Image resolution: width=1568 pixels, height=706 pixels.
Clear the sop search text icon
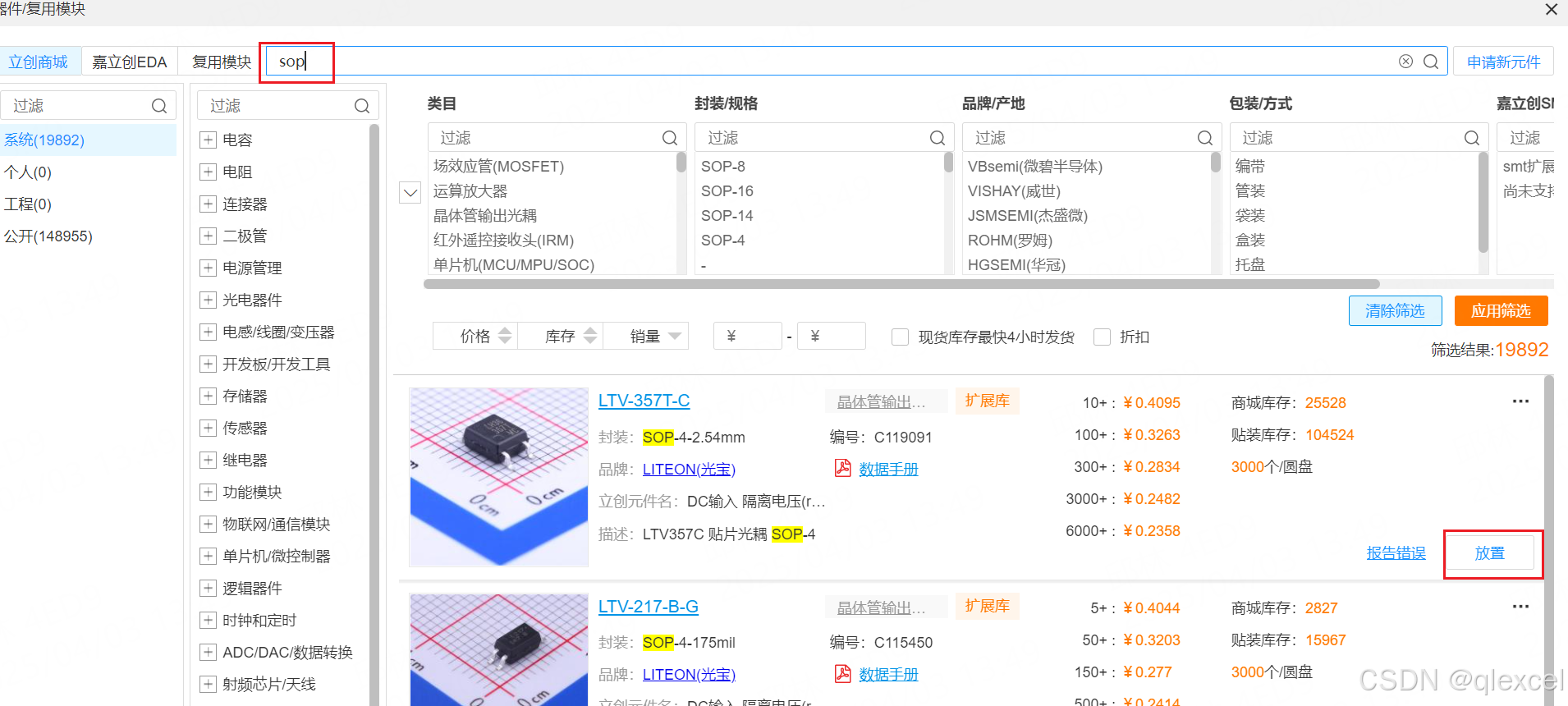(x=1405, y=62)
